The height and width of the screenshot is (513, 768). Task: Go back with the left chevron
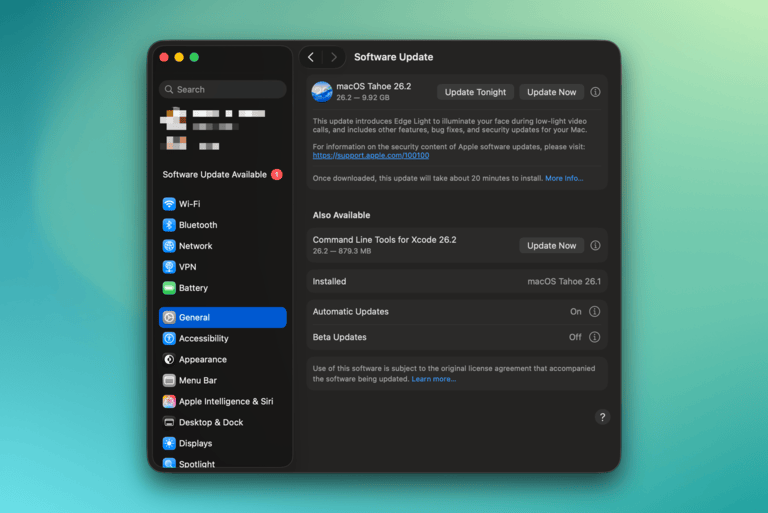[x=311, y=57]
